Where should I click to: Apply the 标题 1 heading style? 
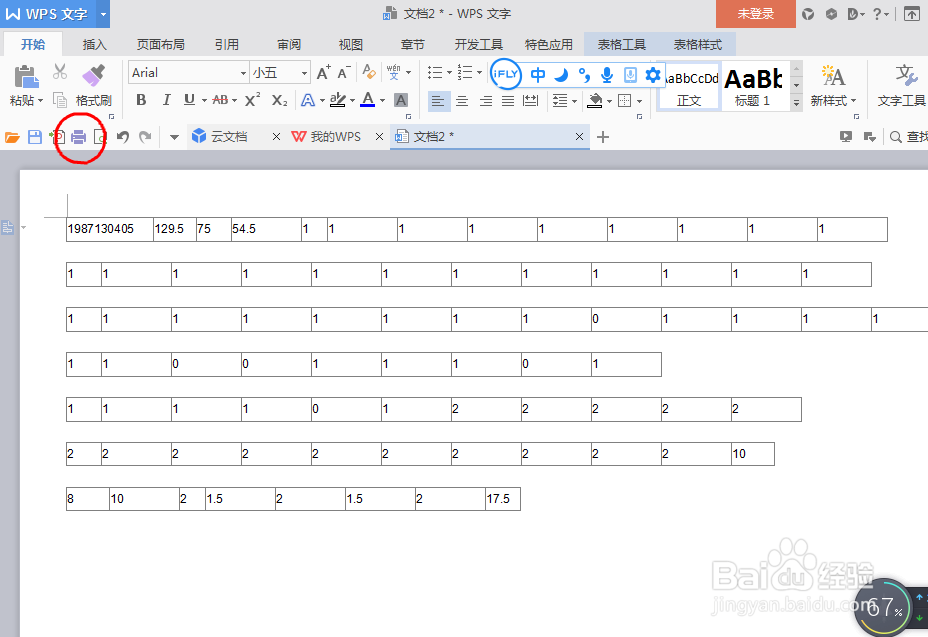click(x=753, y=86)
